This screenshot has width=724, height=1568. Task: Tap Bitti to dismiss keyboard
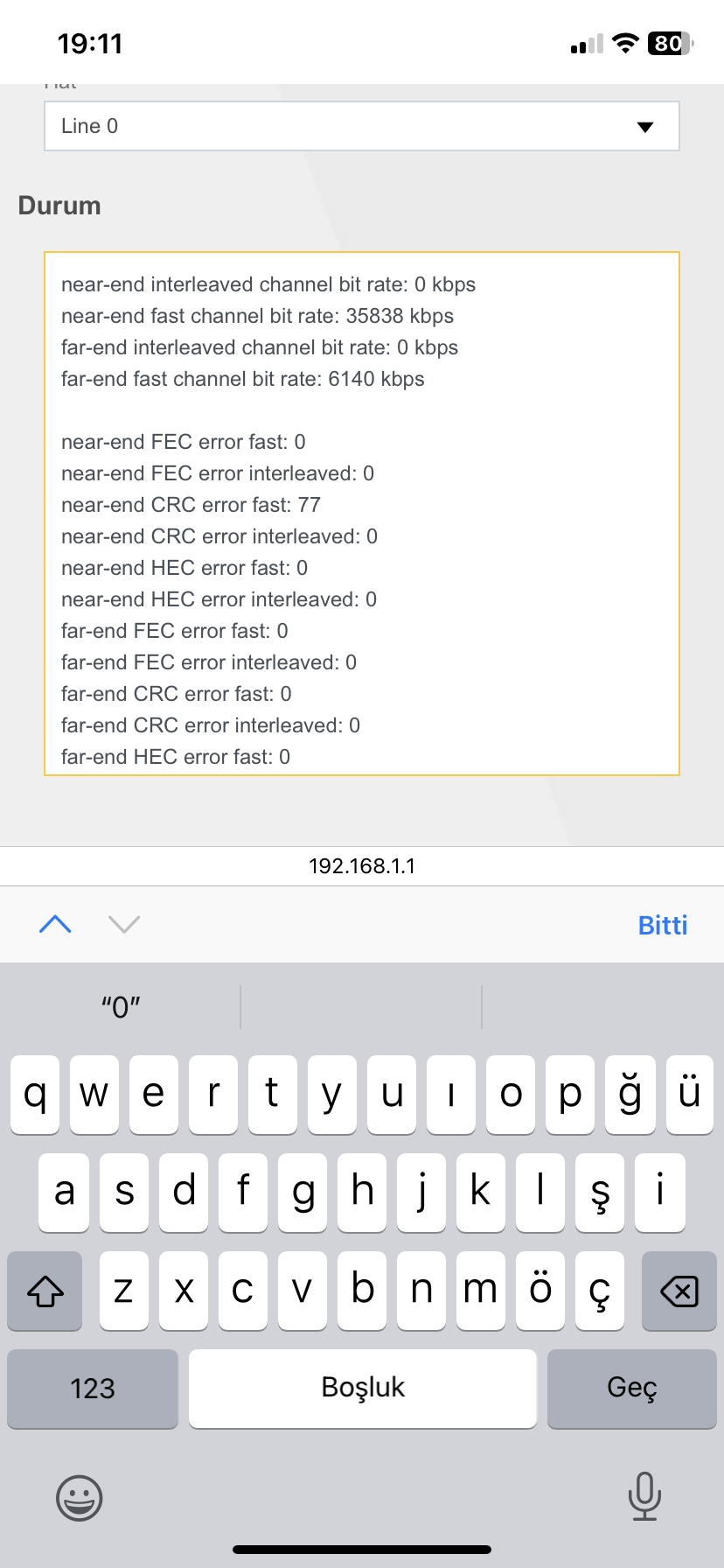pos(662,925)
